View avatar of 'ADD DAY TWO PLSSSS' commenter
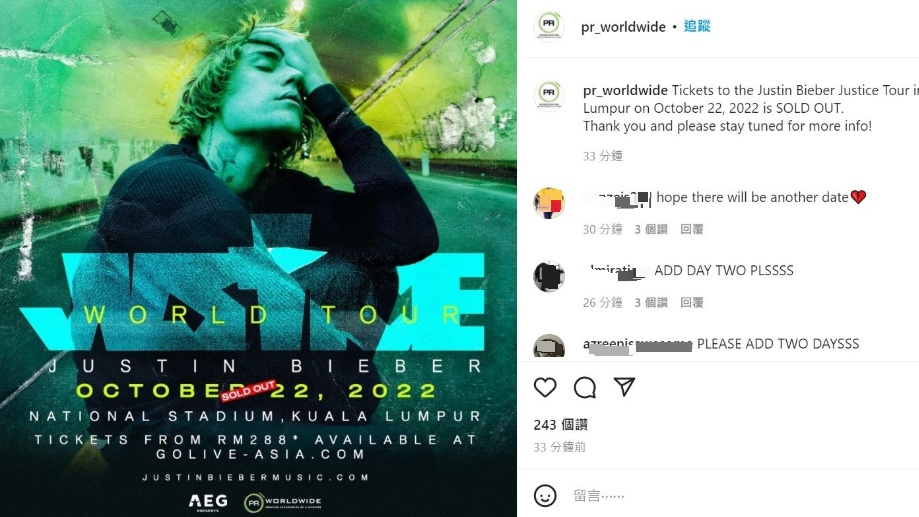Screen dimensions: 919x517 coord(549,276)
